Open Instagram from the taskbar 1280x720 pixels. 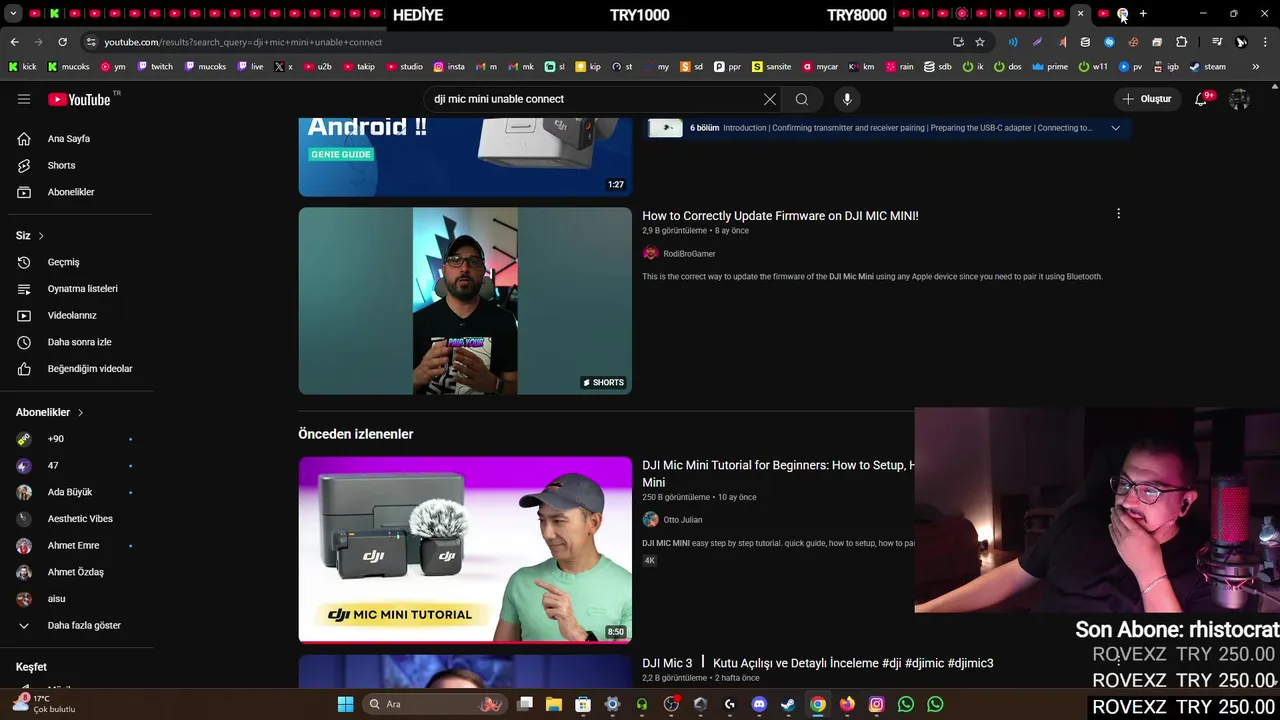point(877,704)
